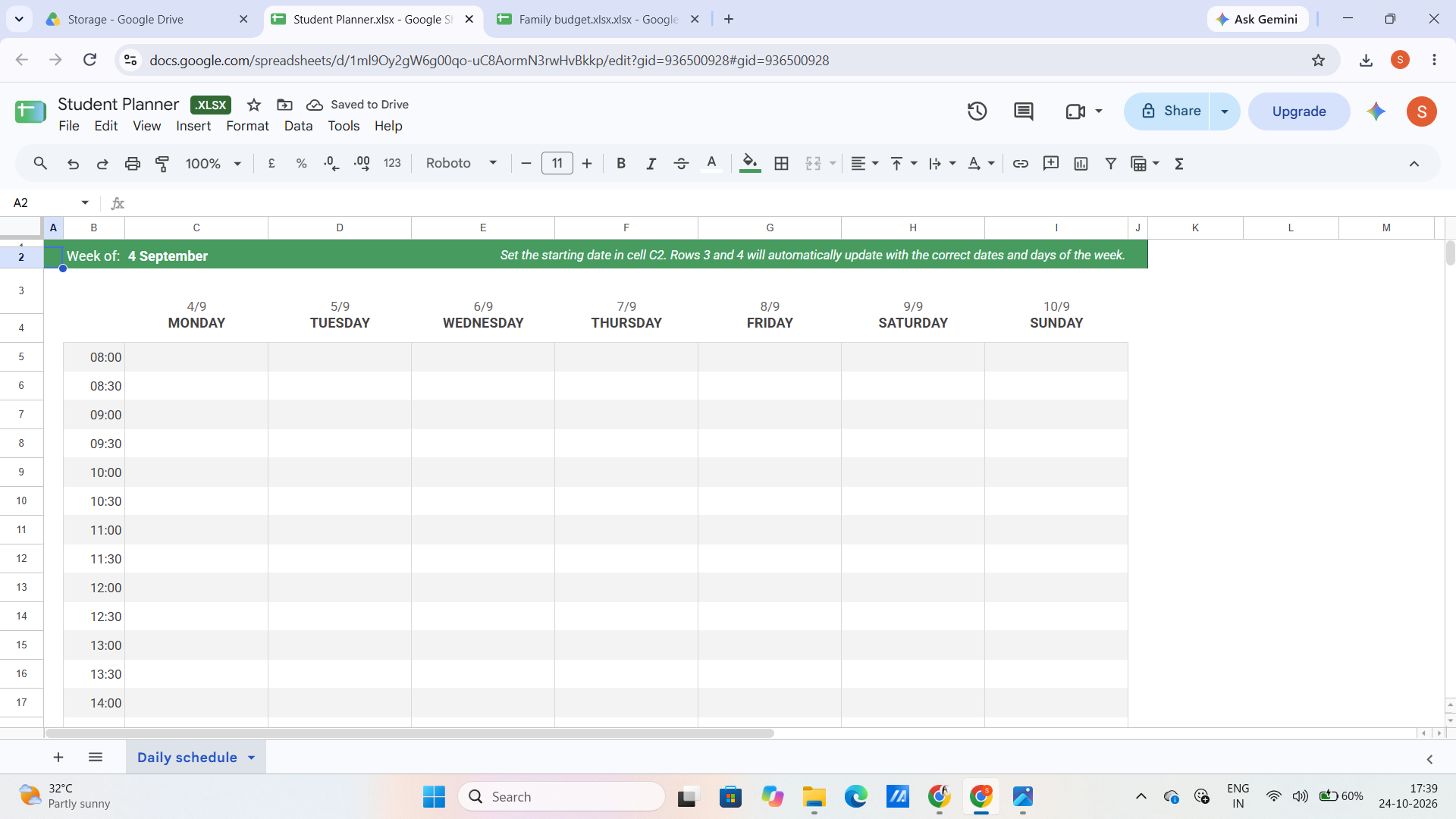This screenshot has width=1456, height=819.
Task: Open the Format menu
Action: tap(247, 126)
